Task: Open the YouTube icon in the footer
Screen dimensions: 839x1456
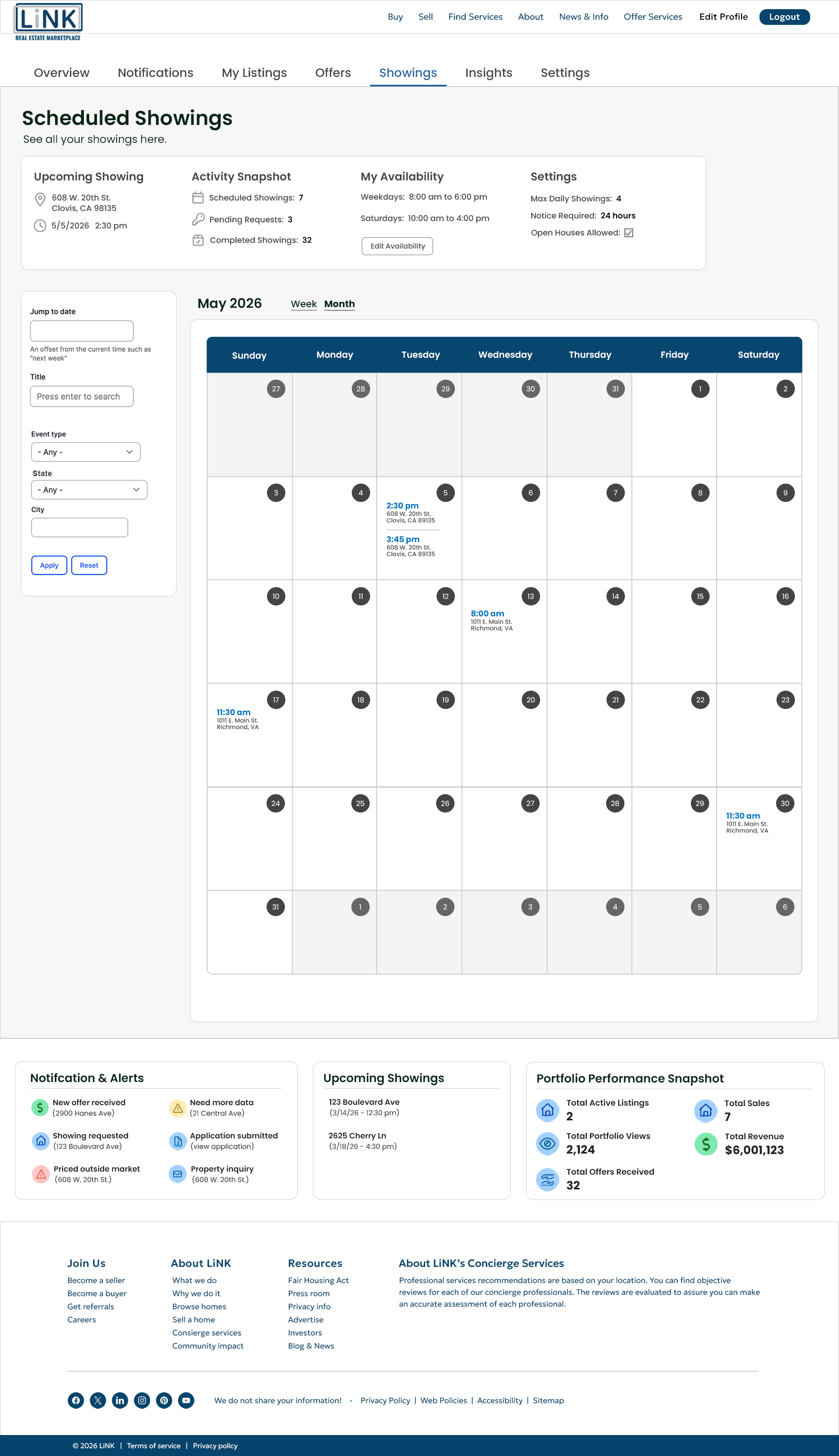Action: point(186,1400)
